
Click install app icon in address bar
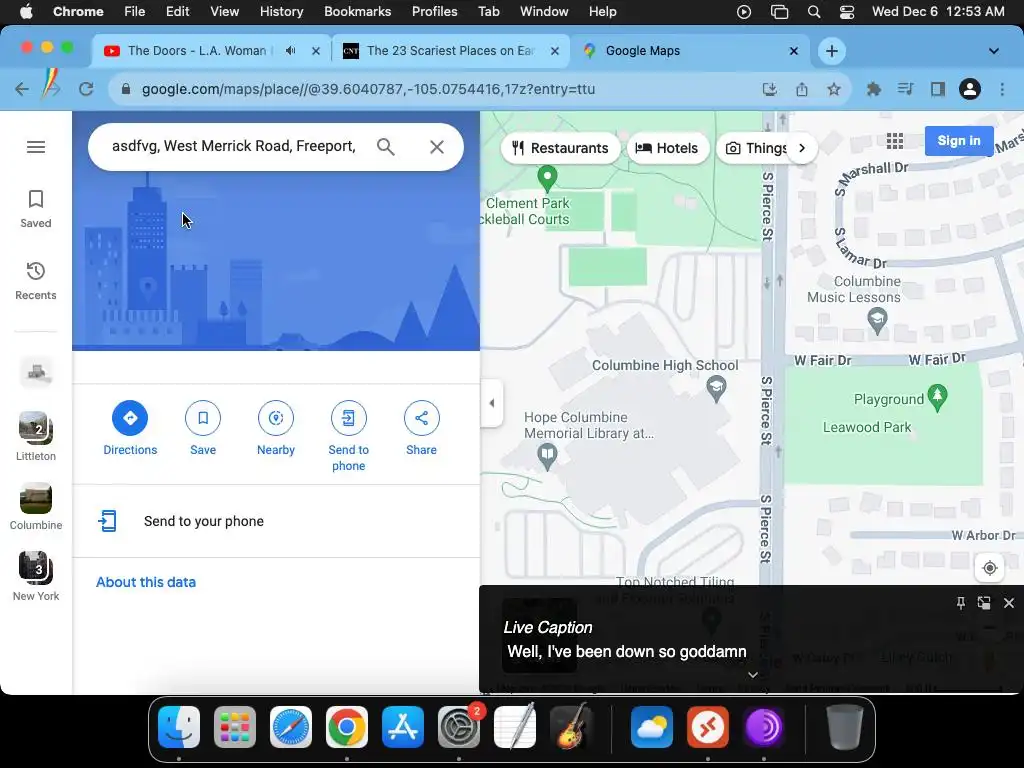click(770, 89)
